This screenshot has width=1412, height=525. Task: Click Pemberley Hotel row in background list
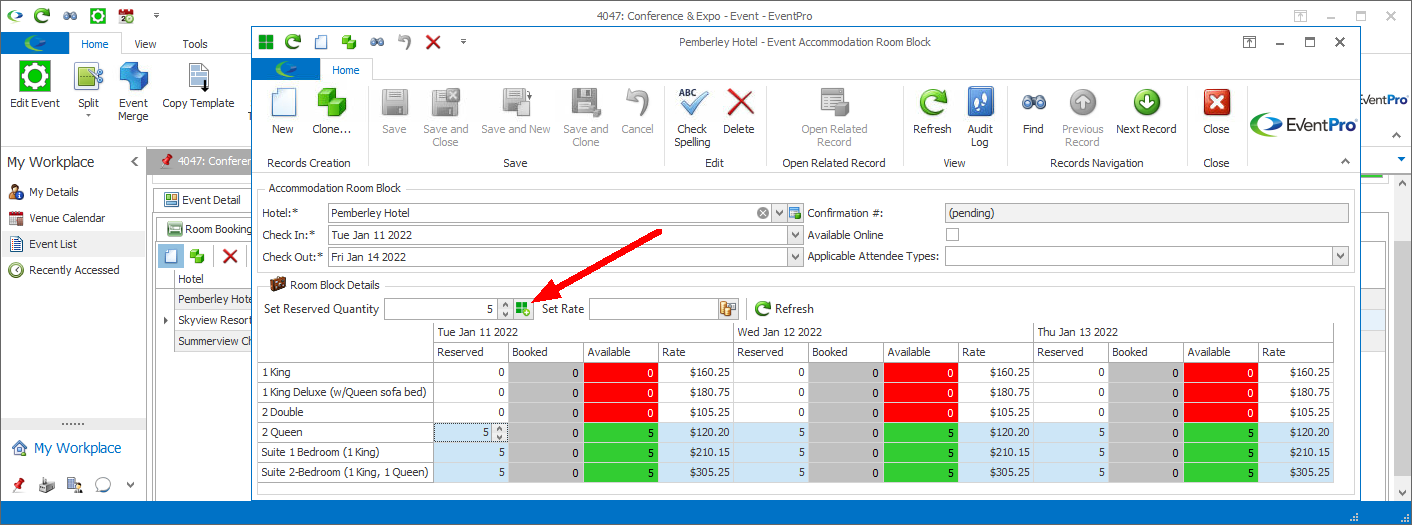tap(215, 299)
